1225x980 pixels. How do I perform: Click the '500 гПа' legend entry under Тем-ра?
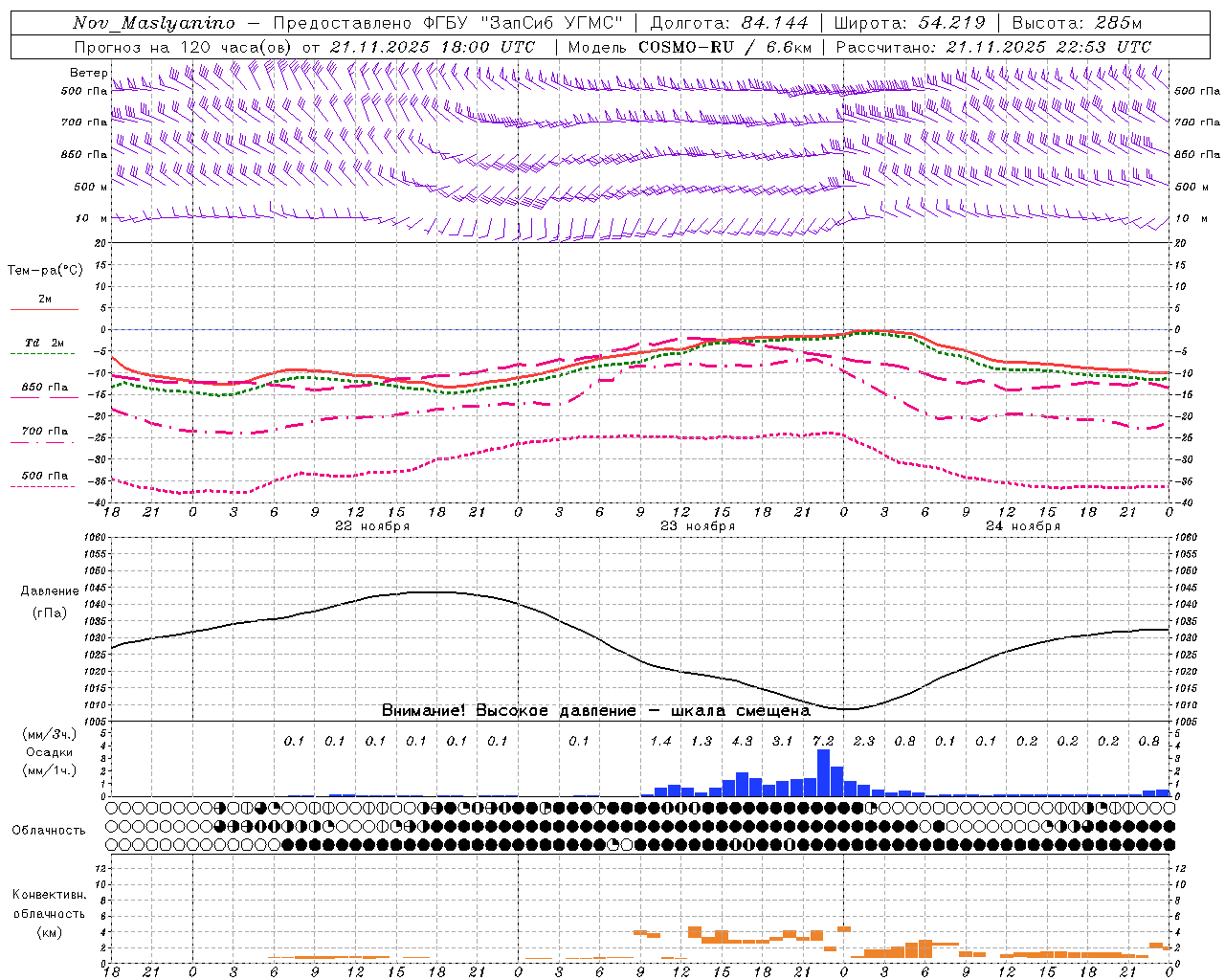[45, 476]
